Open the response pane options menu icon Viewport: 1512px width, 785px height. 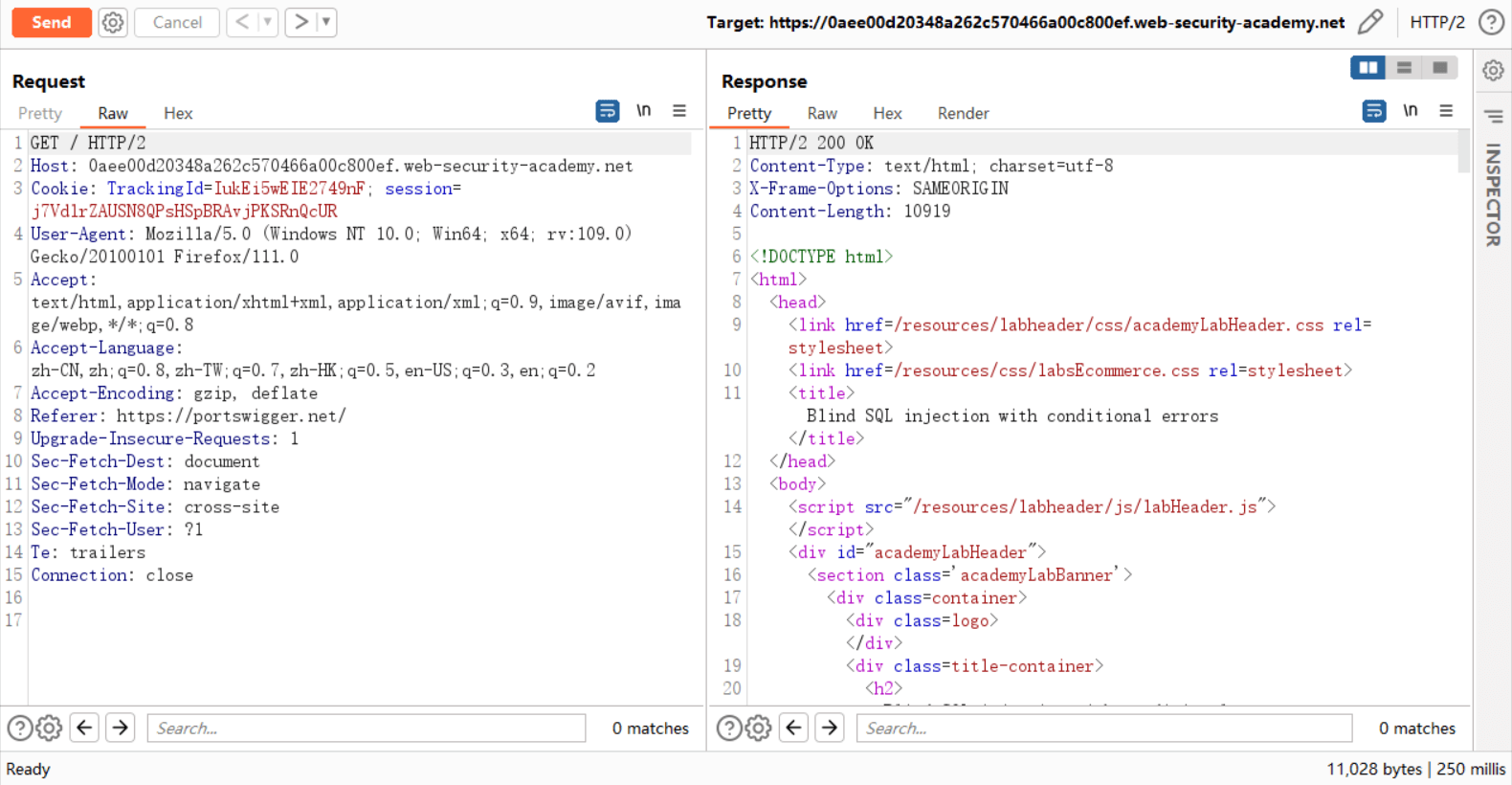click(1446, 111)
